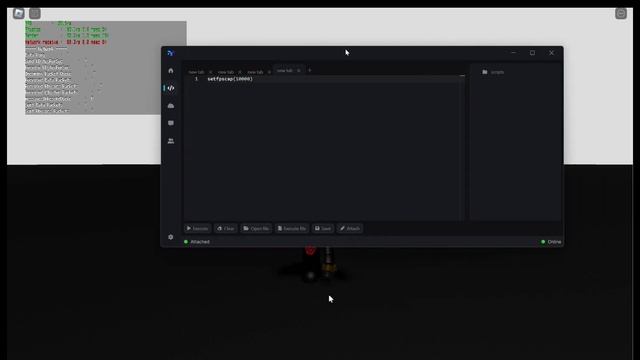Viewport: 640px width, 360px height.
Task: Click line number 1 in editor gutter
Action: coord(196,79)
